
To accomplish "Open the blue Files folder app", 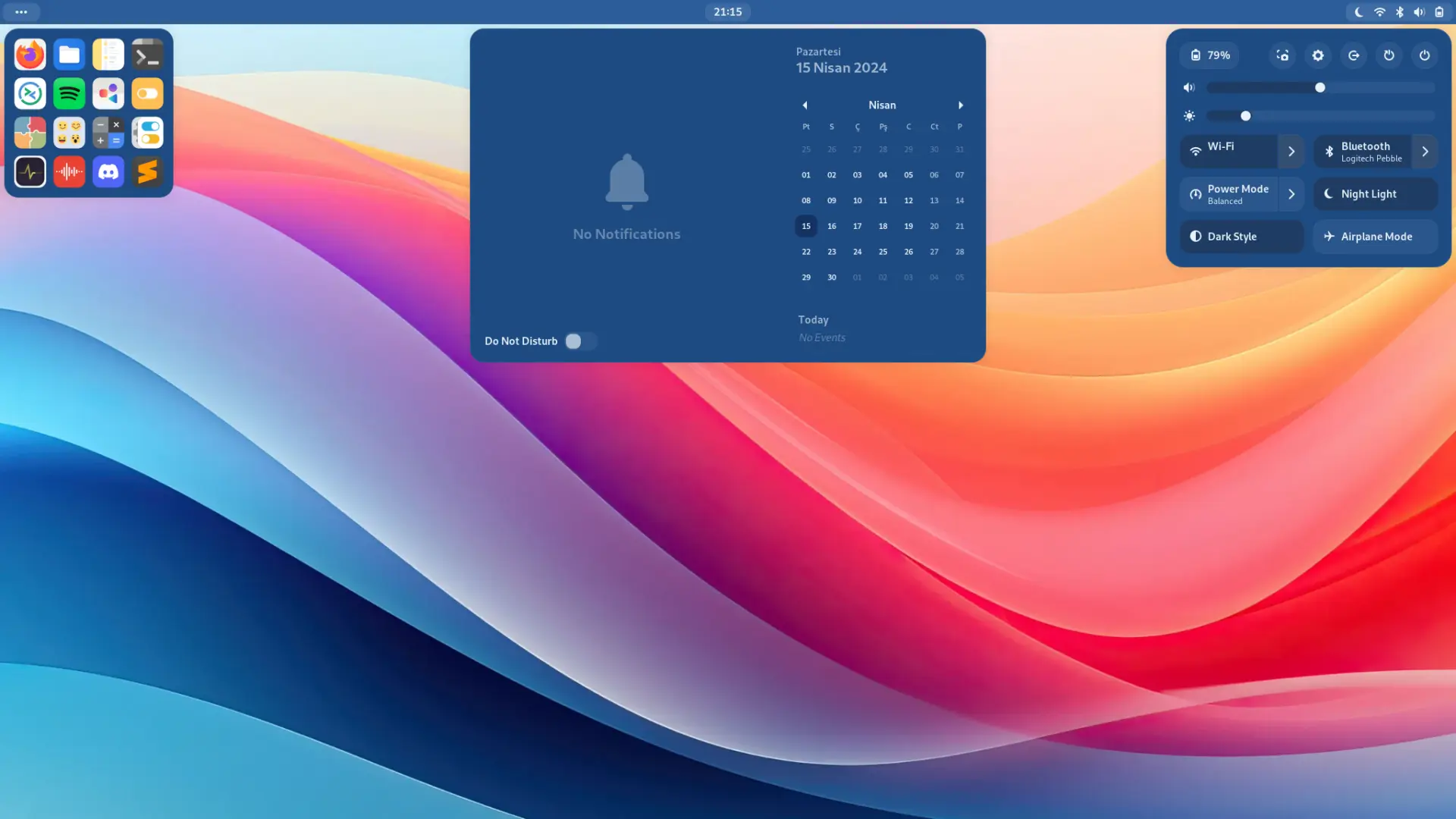I will pos(69,55).
